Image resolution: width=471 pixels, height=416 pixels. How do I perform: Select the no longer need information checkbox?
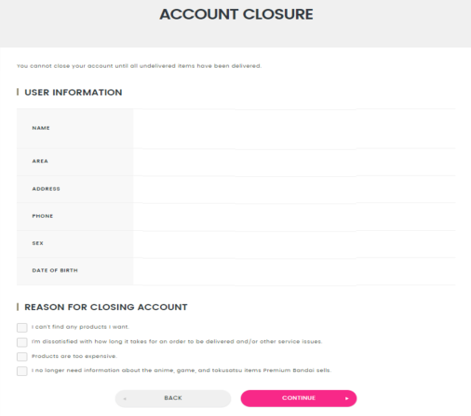coord(22,371)
